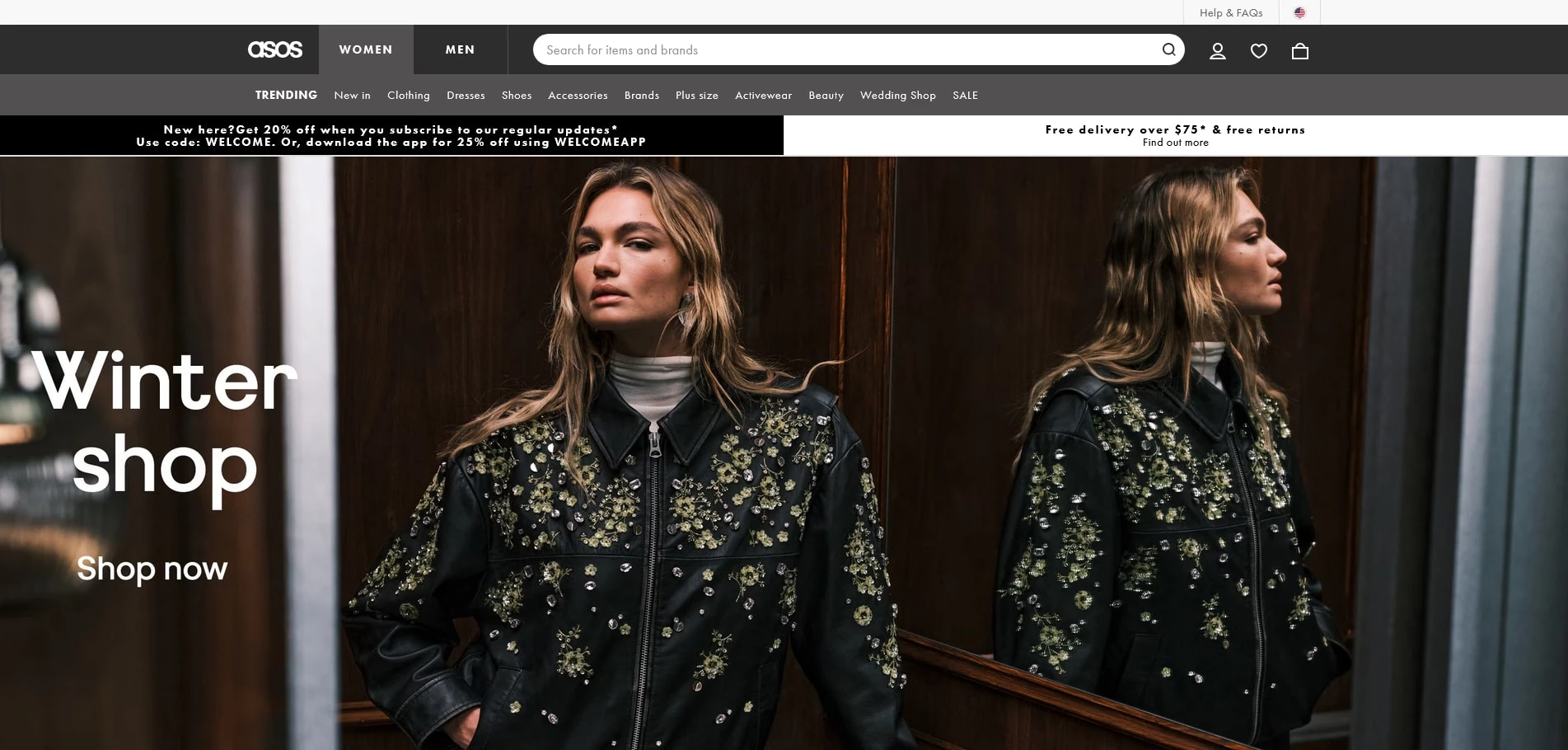This screenshot has height=750, width=1568.
Task: Select the Wedding Shop category
Action: (x=897, y=95)
